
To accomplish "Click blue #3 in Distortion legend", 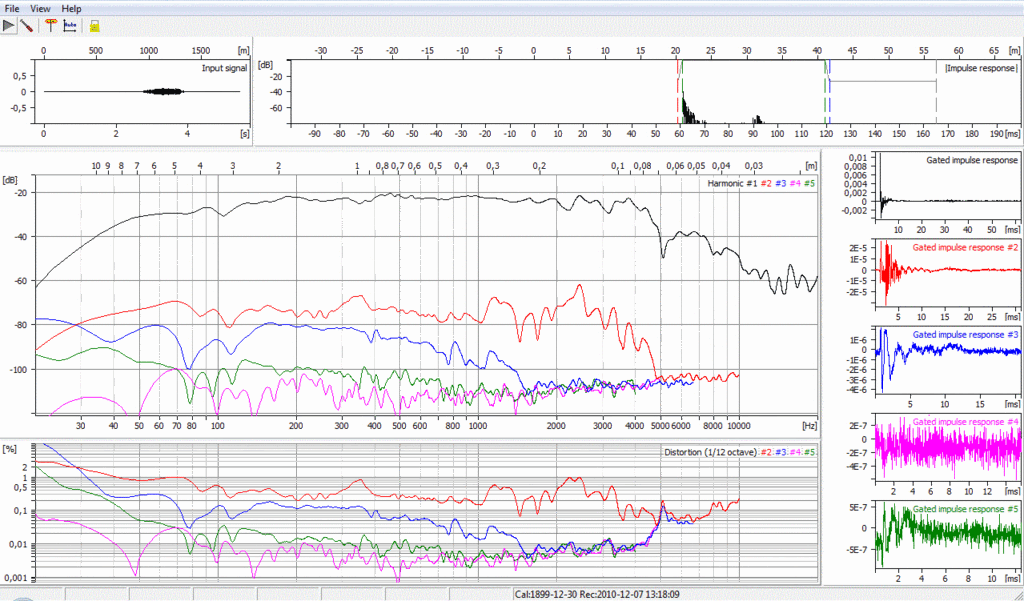I will pos(780,452).
